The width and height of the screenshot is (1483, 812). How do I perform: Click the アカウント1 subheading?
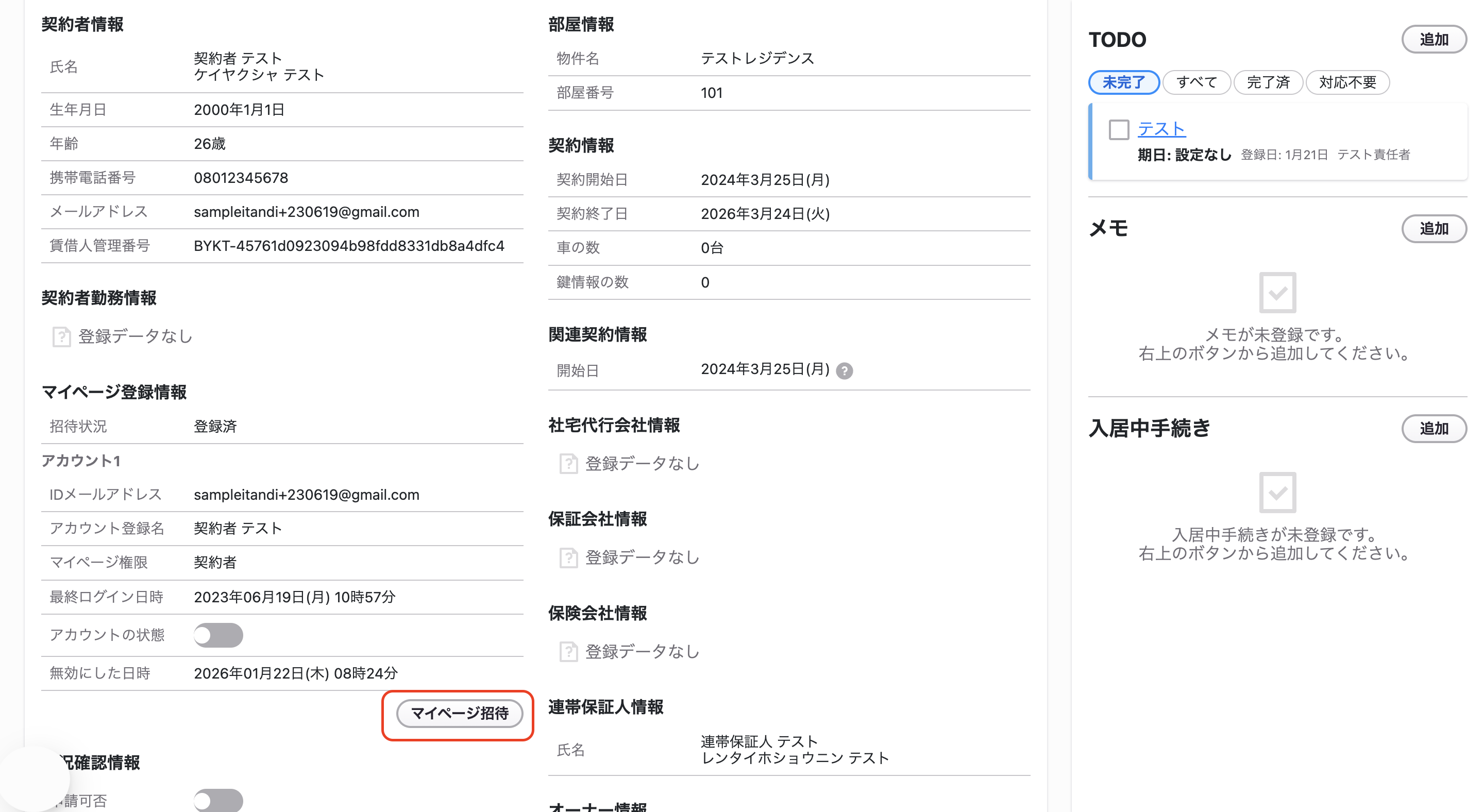[x=80, y=461]
